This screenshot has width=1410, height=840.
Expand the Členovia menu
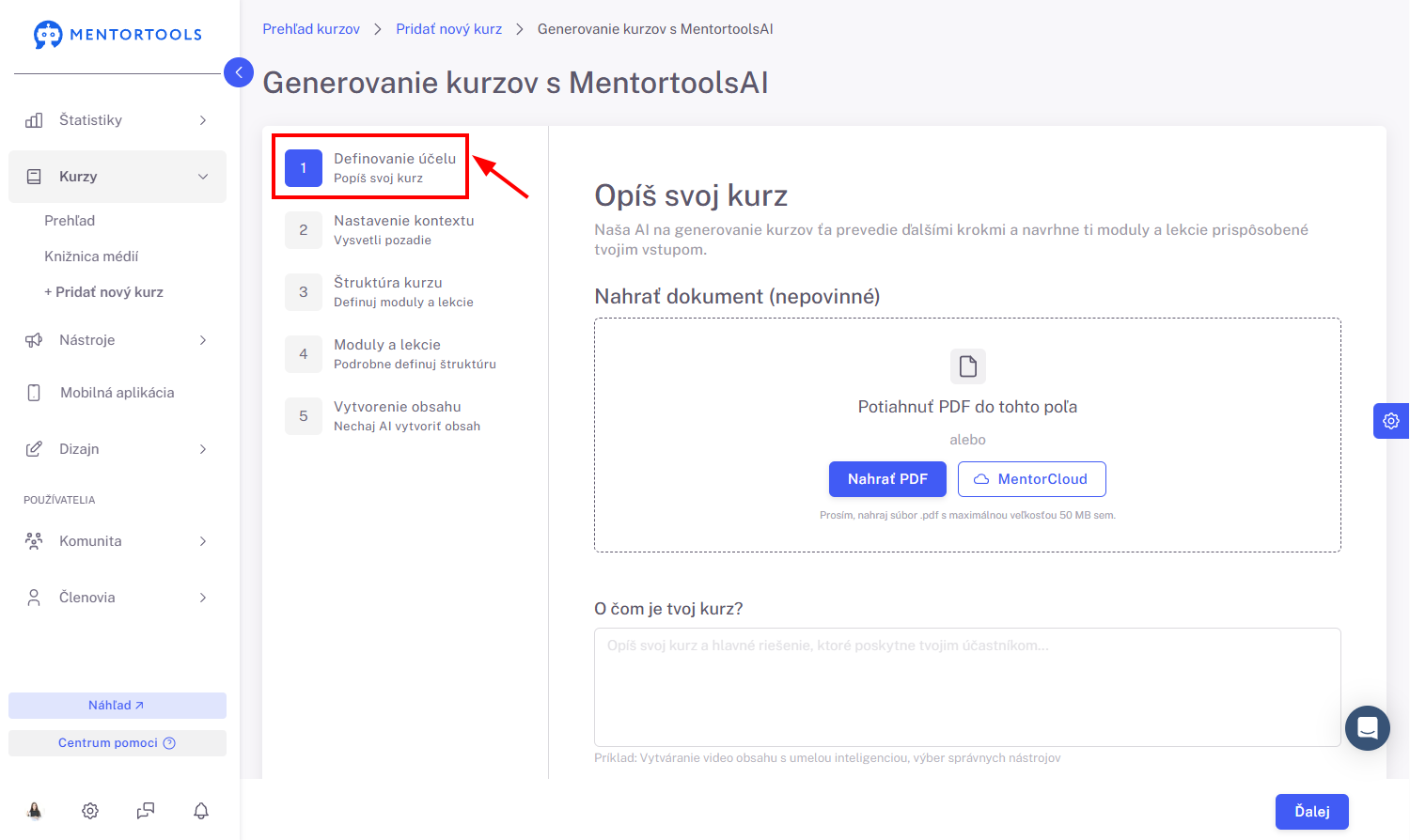[117, 598]
